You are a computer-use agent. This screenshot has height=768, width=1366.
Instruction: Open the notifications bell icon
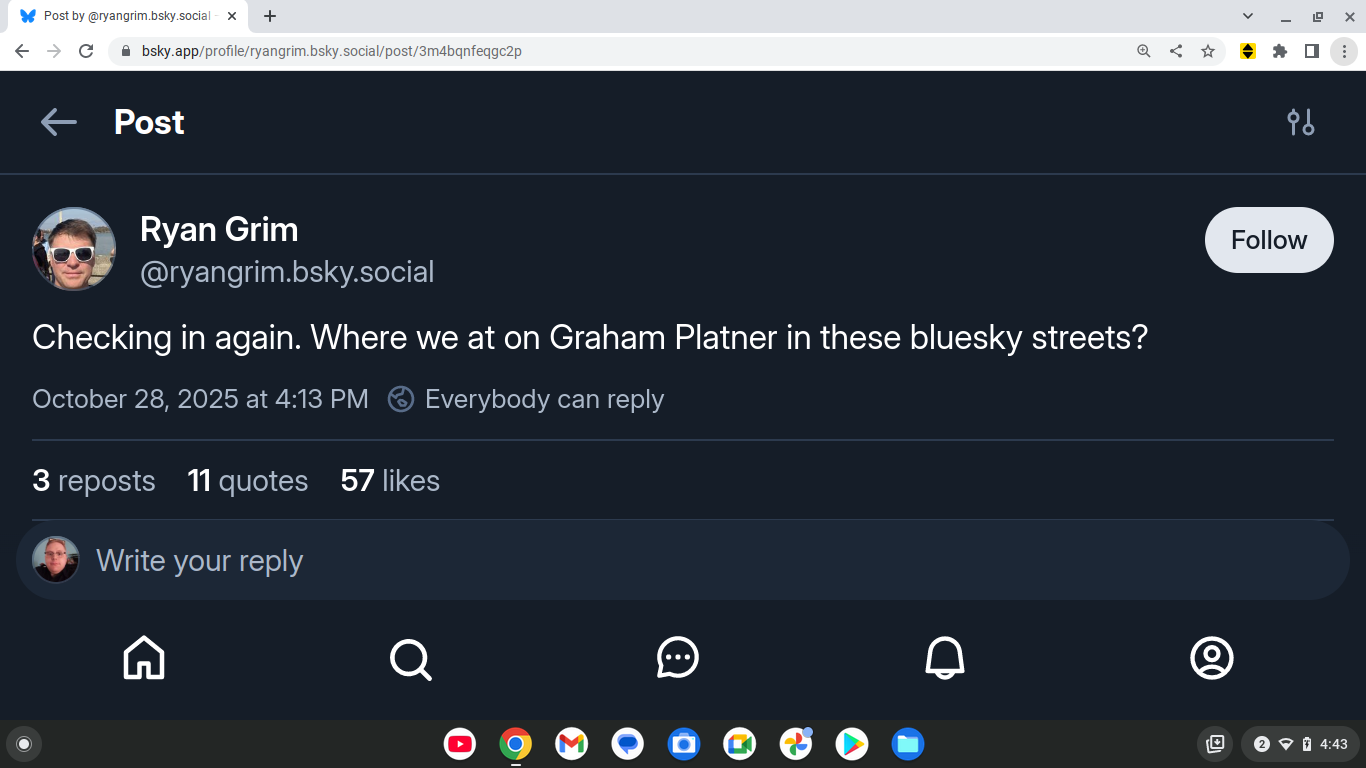[x=945, y=658]
